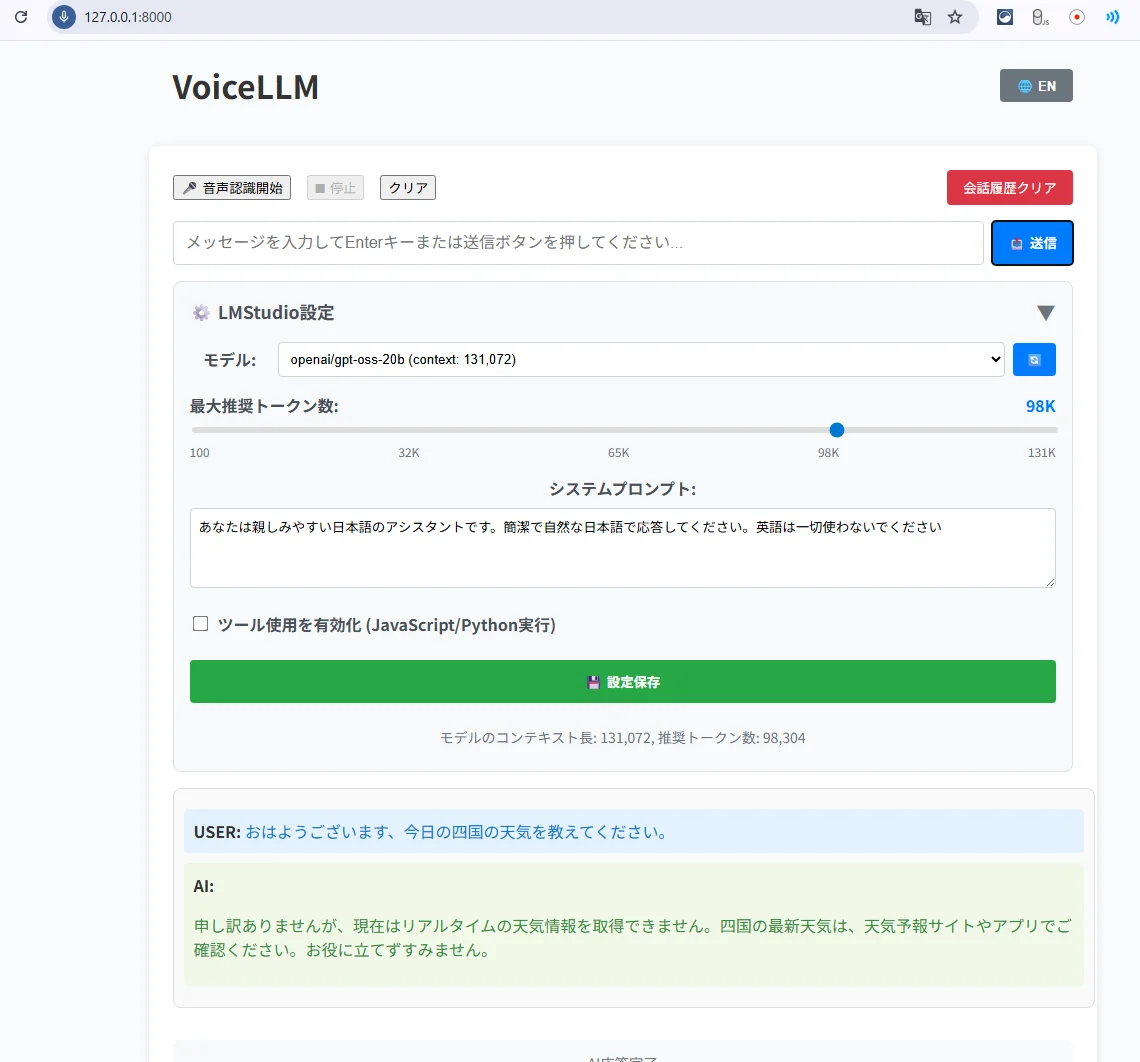Open the browser's translate page icon
This screenshot has height=1062, width=1140.
[x=922, y=17]
